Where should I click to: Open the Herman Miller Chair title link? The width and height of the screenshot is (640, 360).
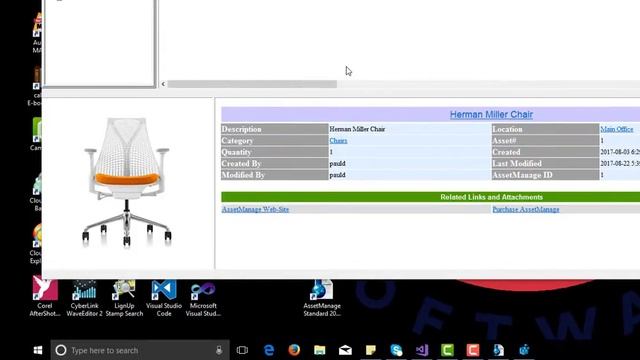tap(491, 115)
